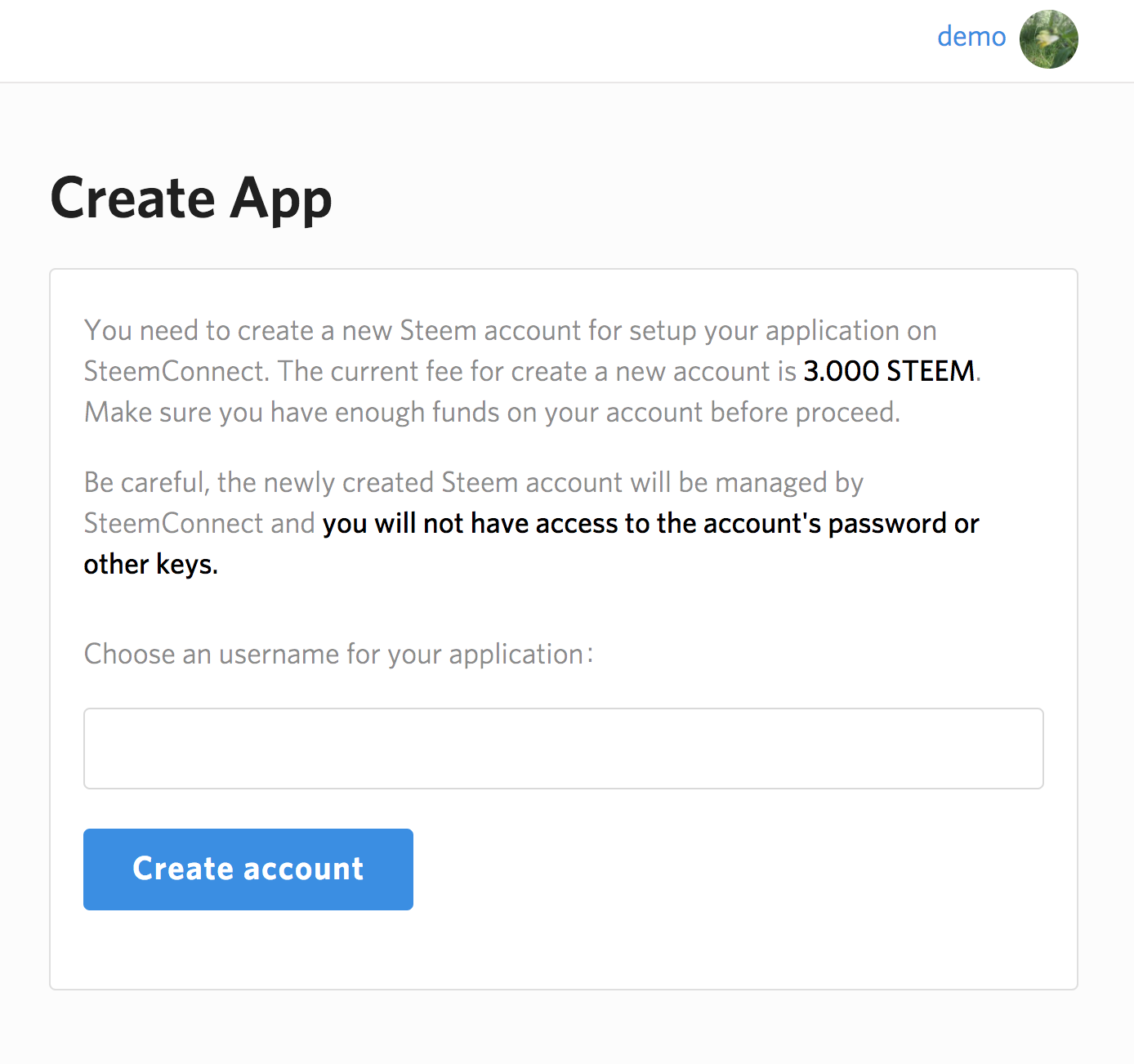Viewport: 1134px width, 1064px height.
Task: Select the circular profile picture in header
Action: [x=1048, y=38]
